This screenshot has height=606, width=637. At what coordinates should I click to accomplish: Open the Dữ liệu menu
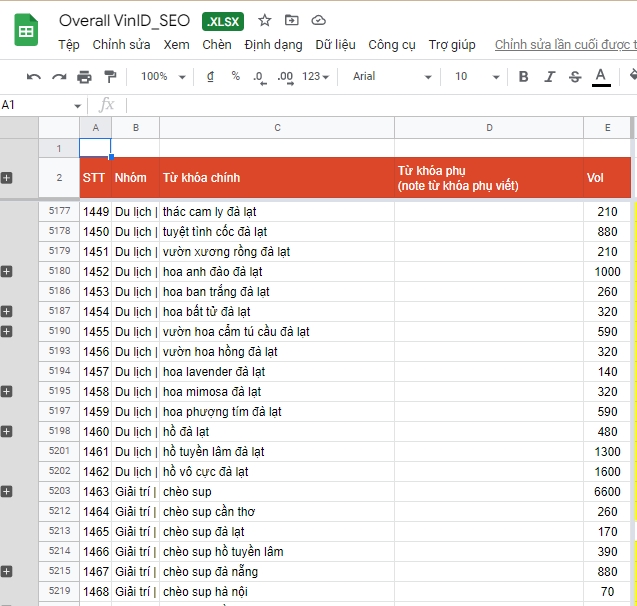(336, 45)
